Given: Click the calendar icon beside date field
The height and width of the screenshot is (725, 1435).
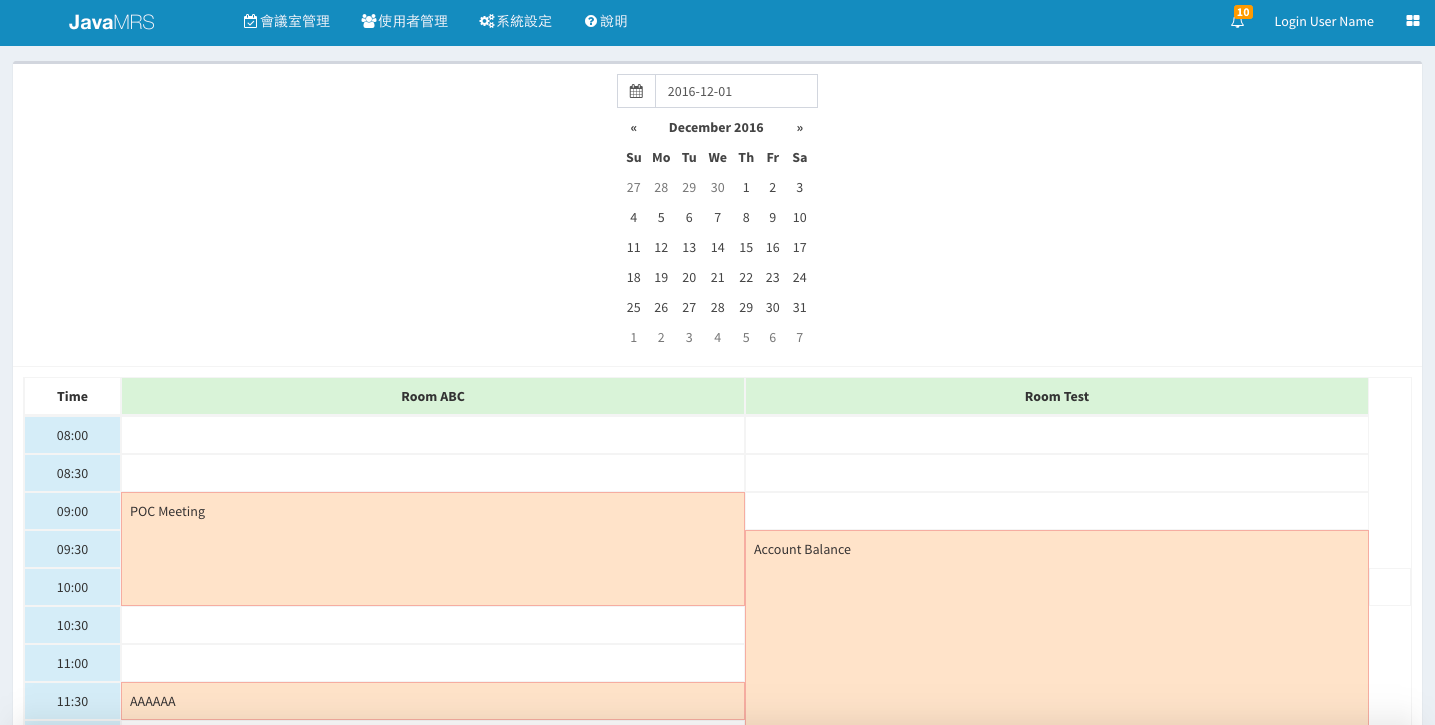Looking at the screenshot, I should (636, 91).
